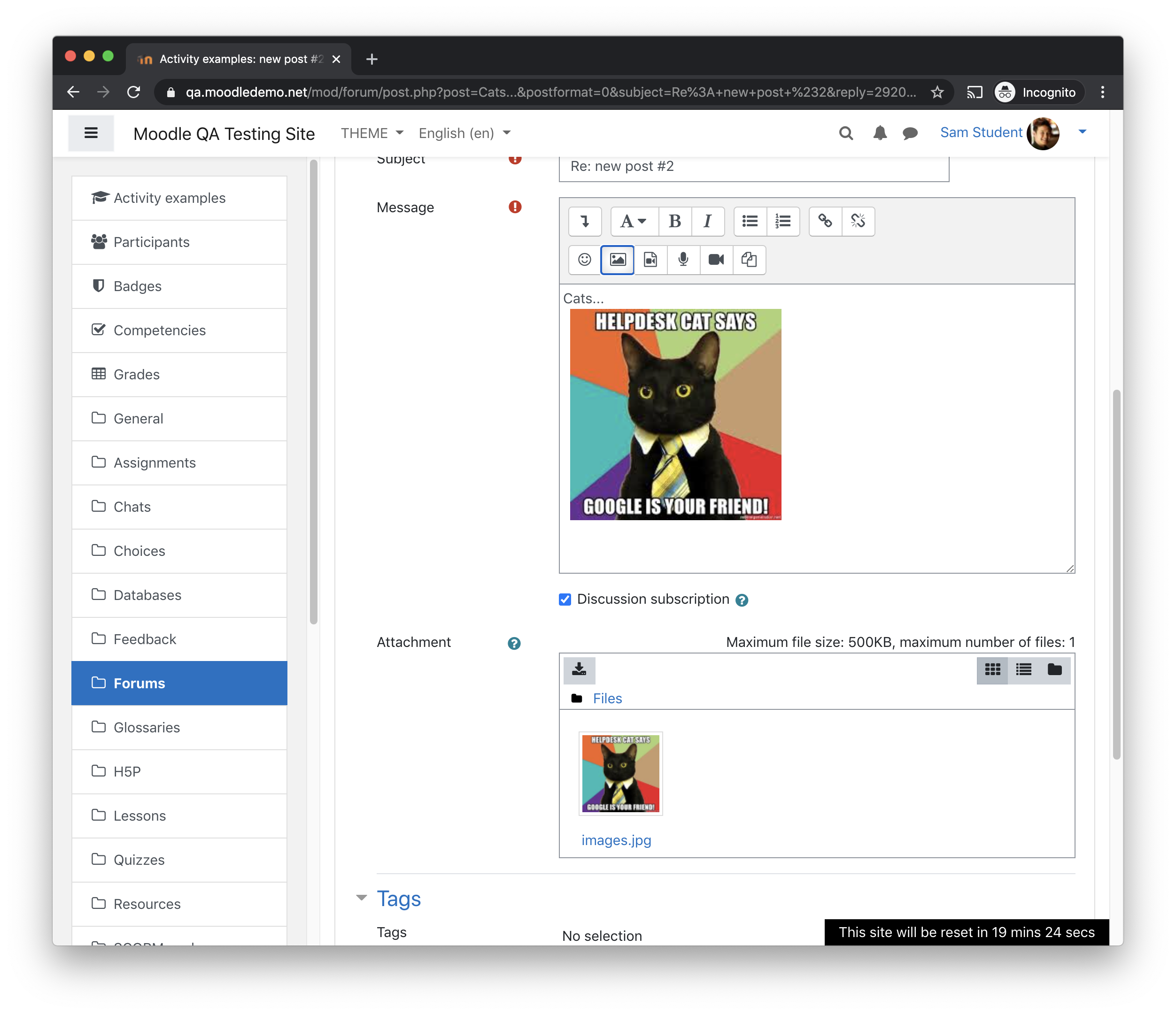Select Forums section in sidebar
This screenshot has height=1015, width=1176.
click(x=179, y=684)
